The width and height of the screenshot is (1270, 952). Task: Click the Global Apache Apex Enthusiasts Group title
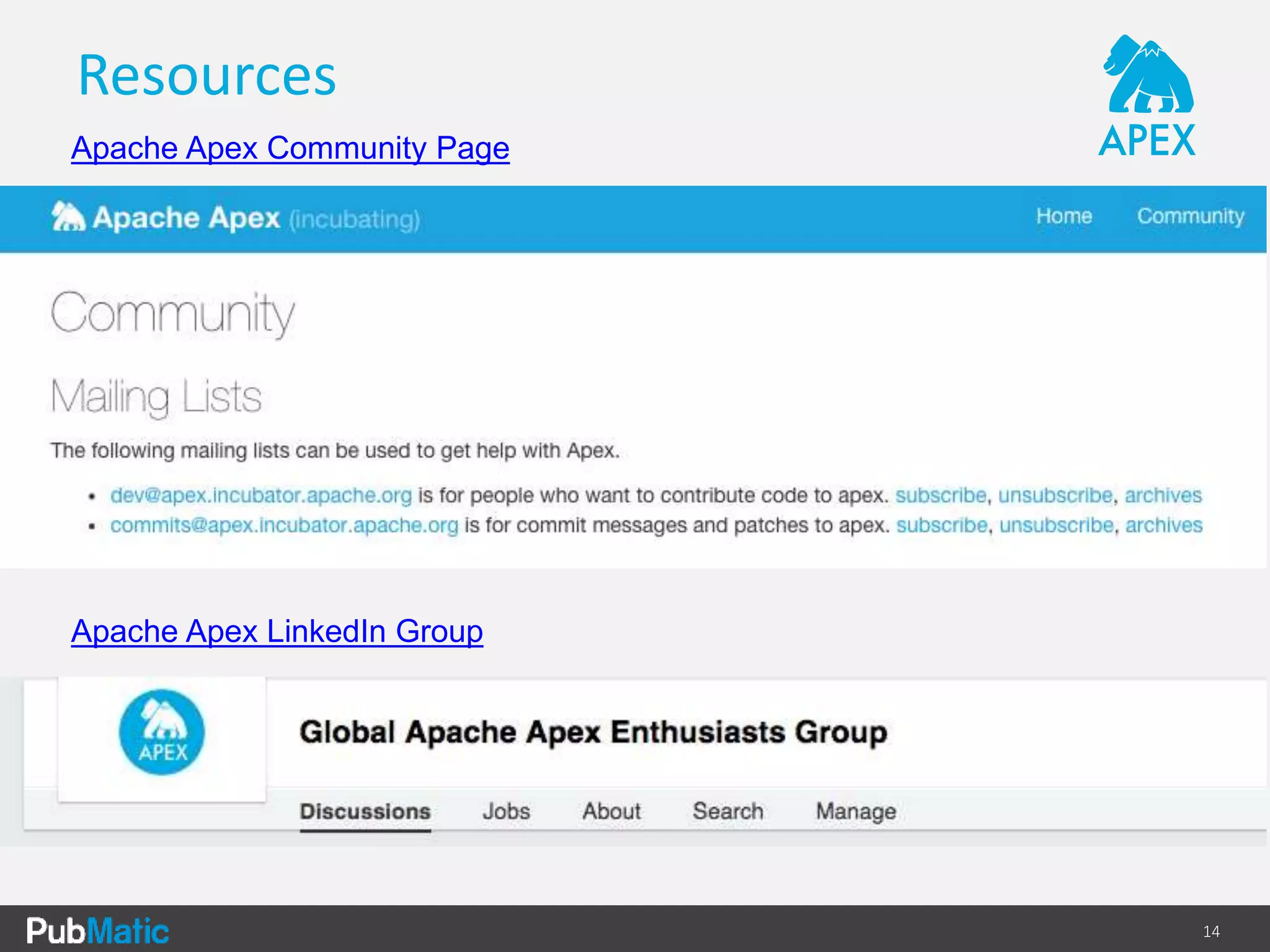coord(593,733)
